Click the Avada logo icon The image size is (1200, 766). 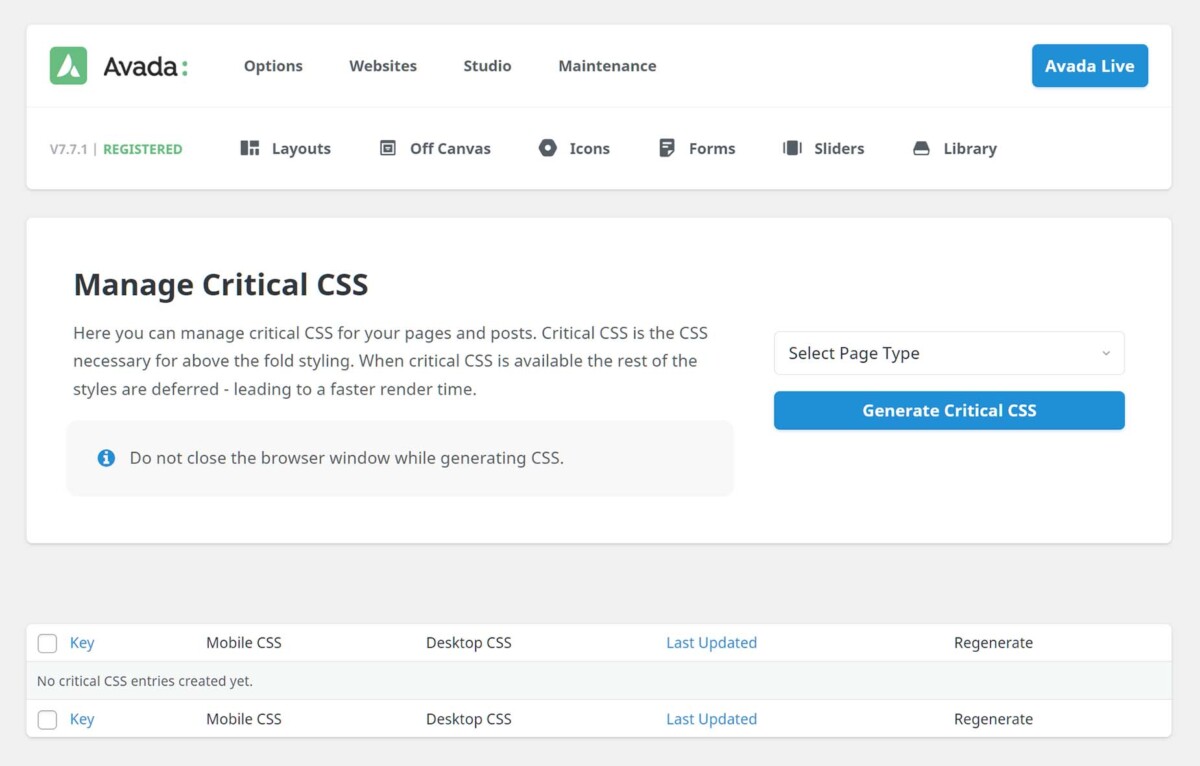tap(66, 65)
